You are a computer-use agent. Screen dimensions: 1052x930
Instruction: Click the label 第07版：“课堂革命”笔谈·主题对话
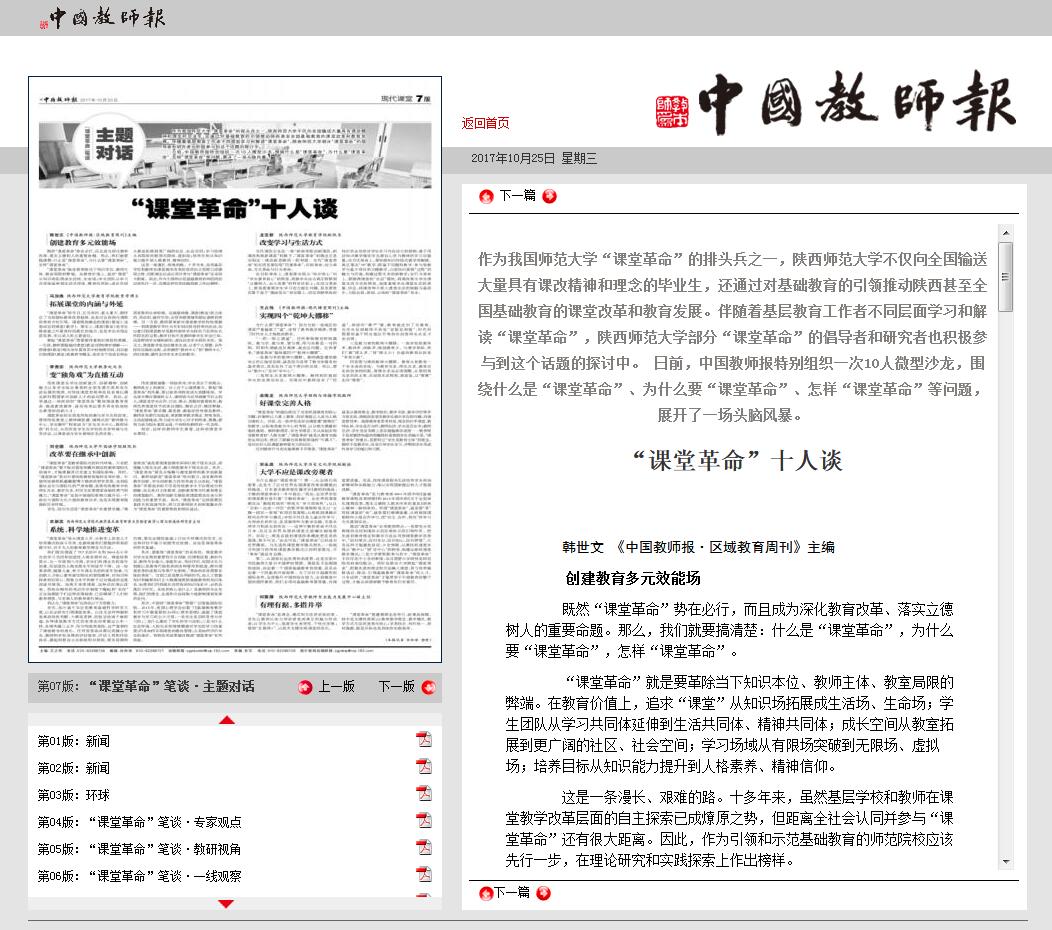pos(146,686)
